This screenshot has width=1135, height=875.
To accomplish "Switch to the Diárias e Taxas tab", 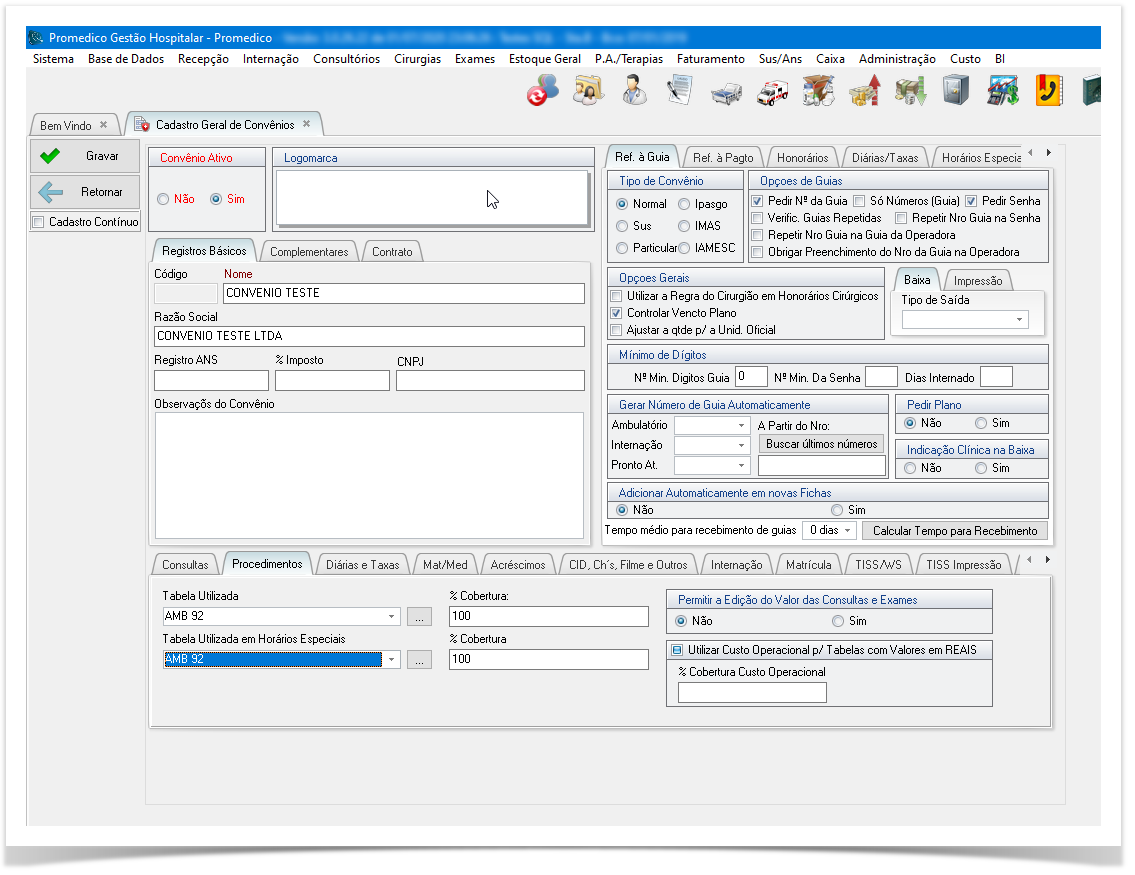I will tap(362, 565).
